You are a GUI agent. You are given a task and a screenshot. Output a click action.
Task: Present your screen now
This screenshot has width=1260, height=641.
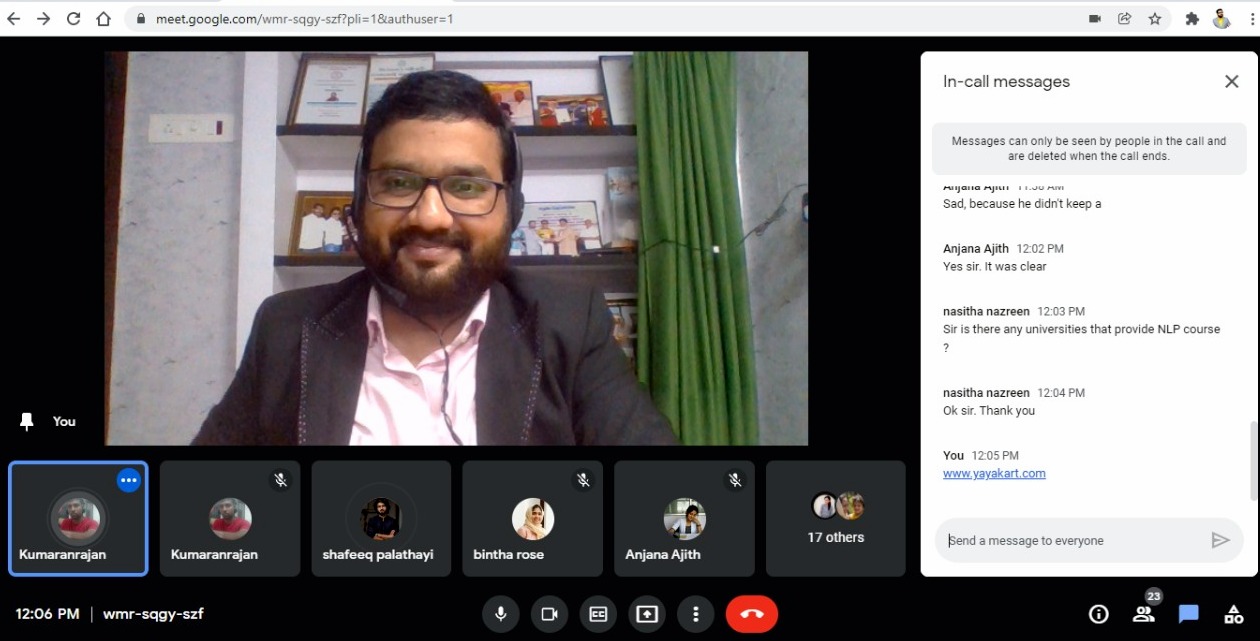point(647,614)
